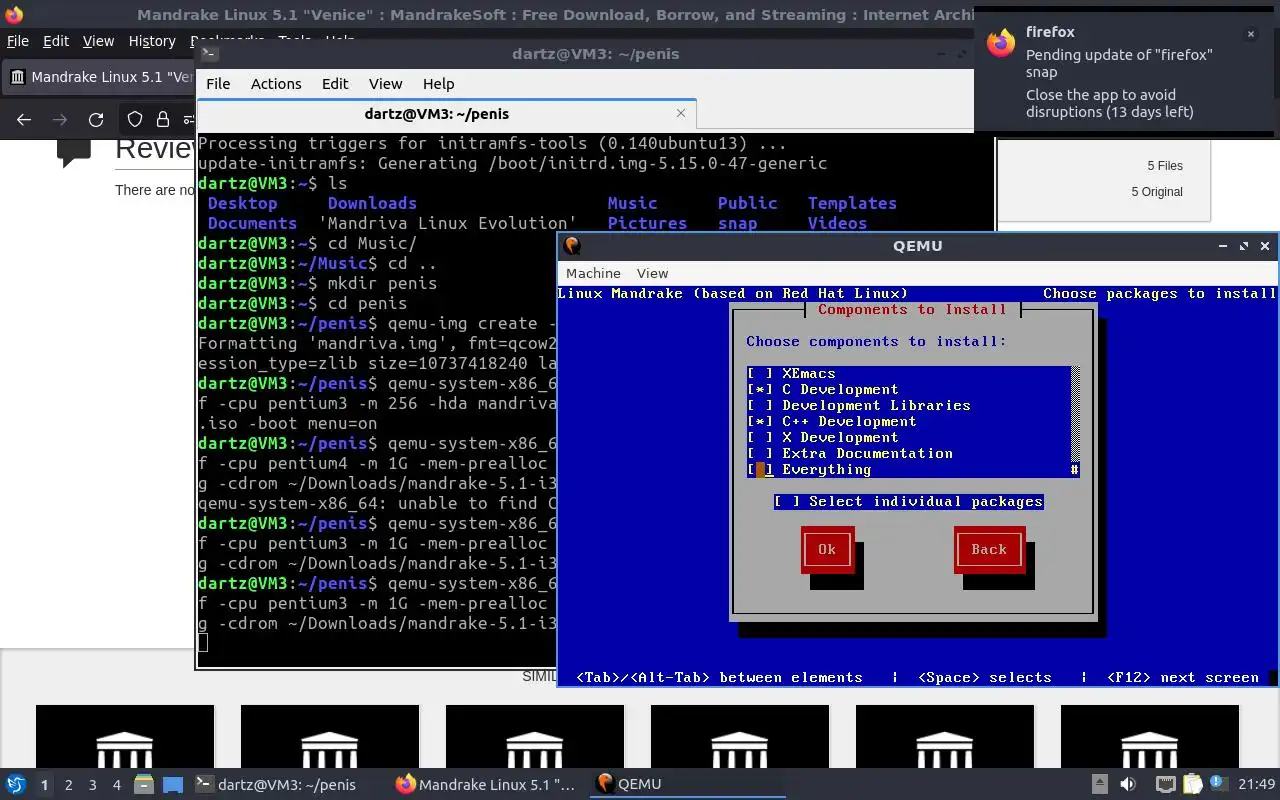Click the 'Mandriva Linux Evolution' folder name in terminal

(x=448, y=223)
